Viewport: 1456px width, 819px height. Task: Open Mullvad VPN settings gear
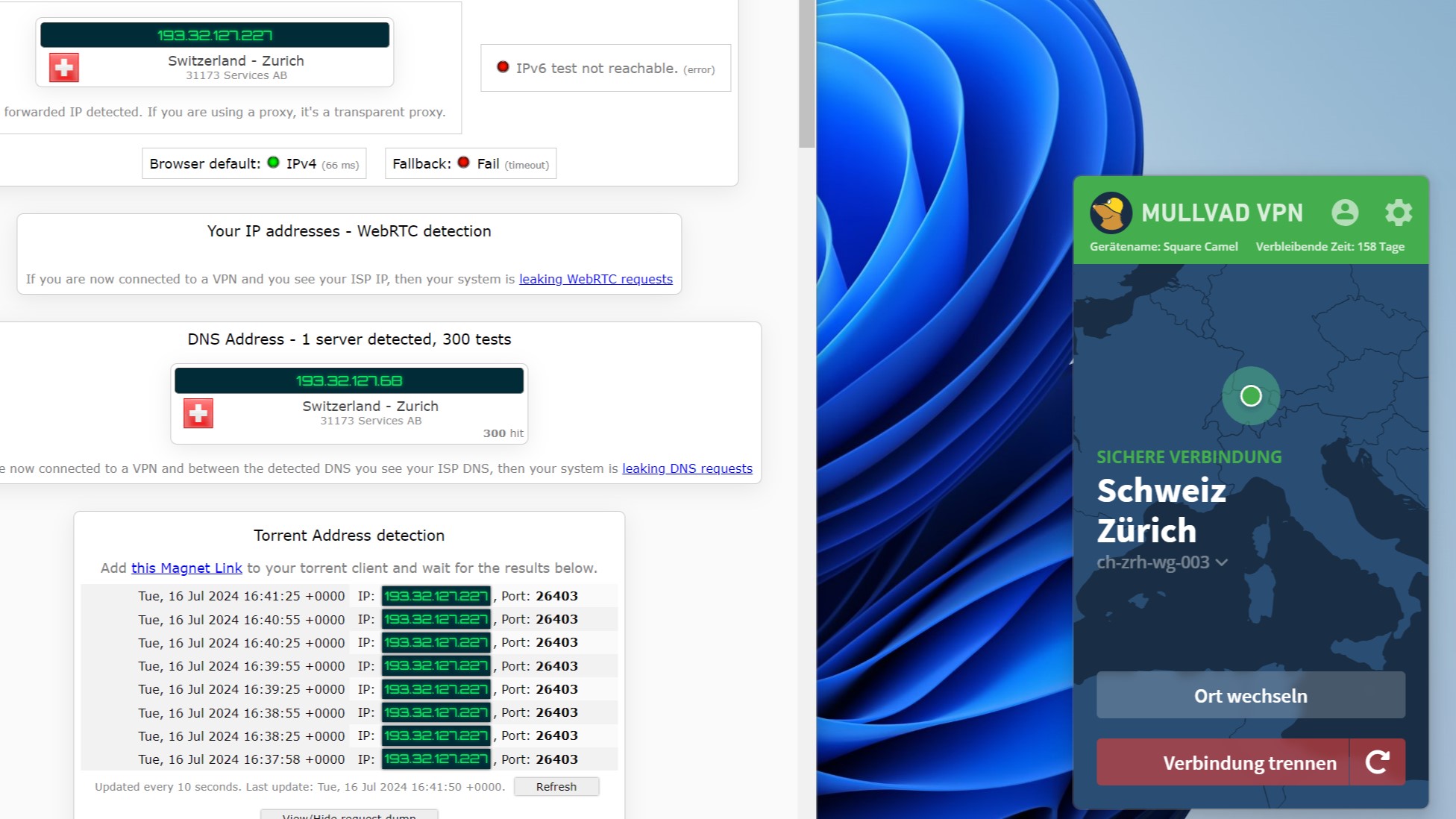click(1399, 213)
